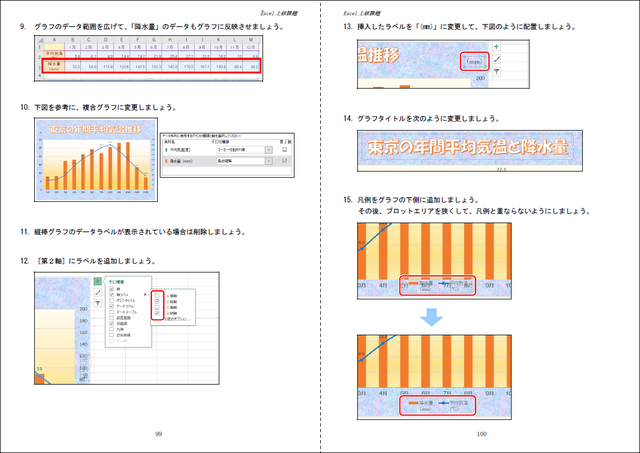Screen dimensions: 640x453
Task: Click the Chart Filters funnel icon in step 12 figure
Action: [x=98, y=303]
